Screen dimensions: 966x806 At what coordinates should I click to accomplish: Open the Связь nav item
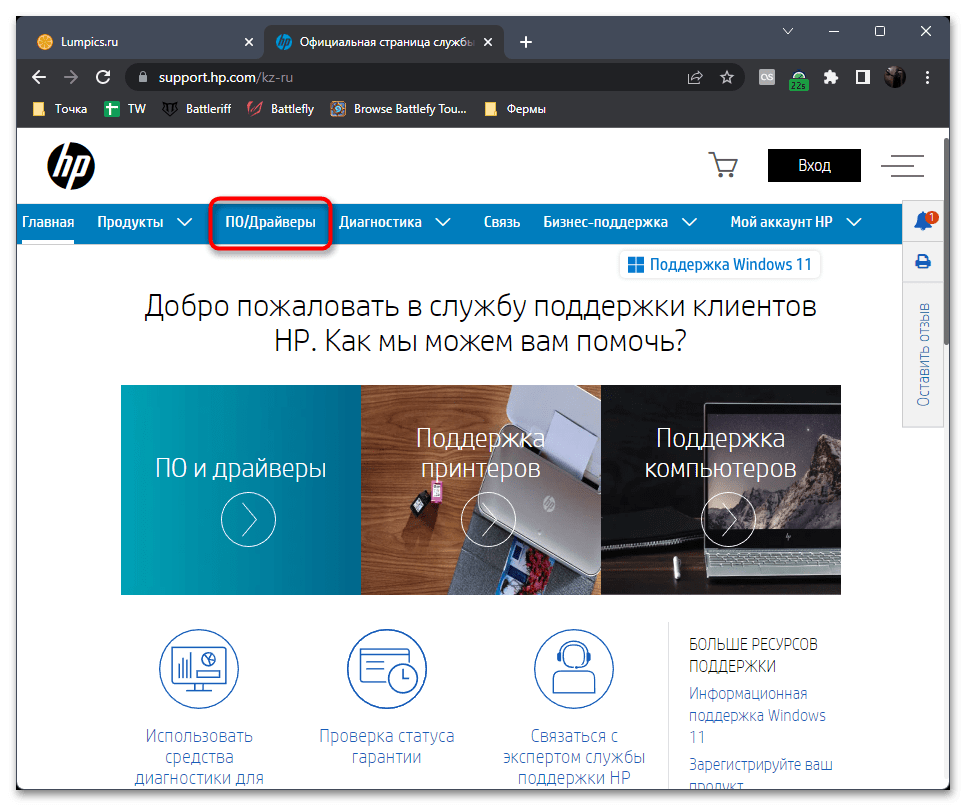point(501,222)
